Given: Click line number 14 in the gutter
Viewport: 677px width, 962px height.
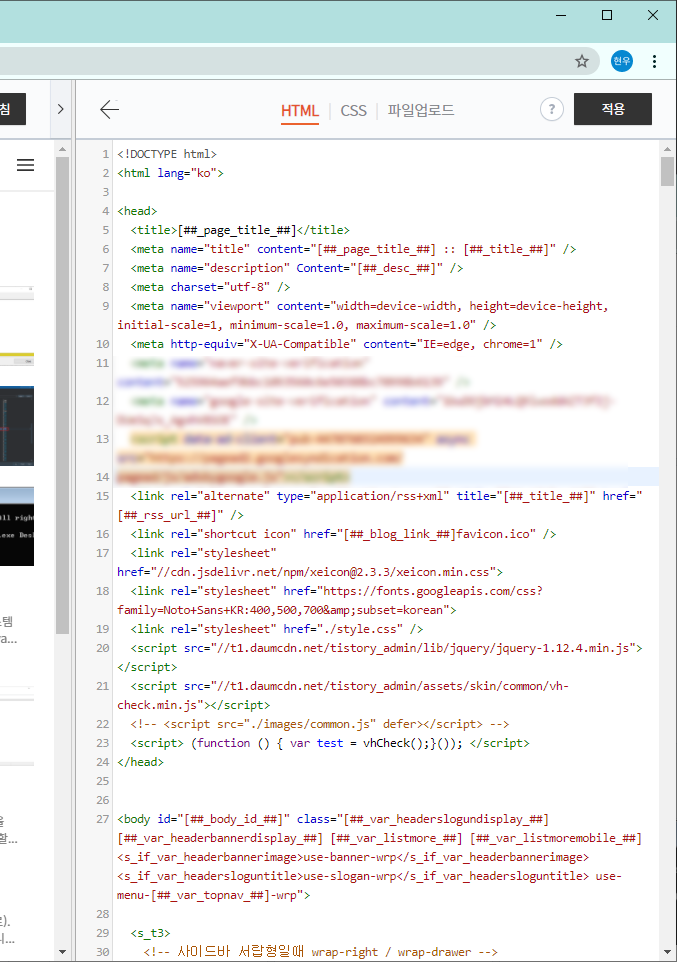Looking at the screenshot, I should pyautogui.click(x=103, y=477).
